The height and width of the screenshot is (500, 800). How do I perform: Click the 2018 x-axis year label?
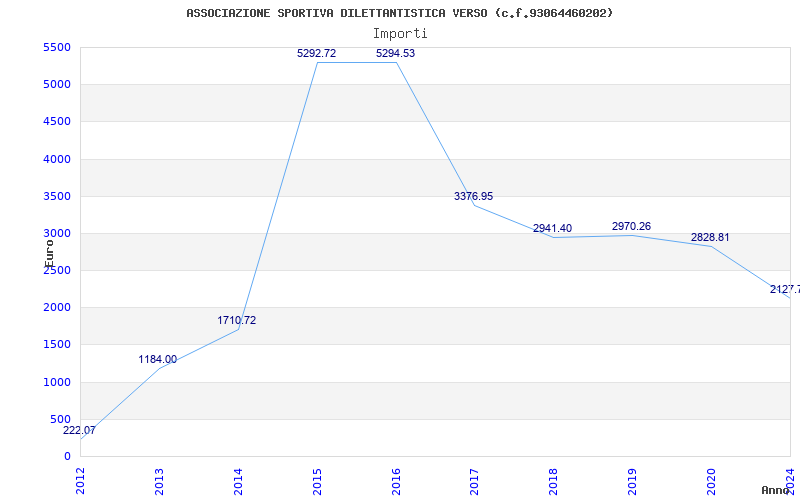click(554, 482)
